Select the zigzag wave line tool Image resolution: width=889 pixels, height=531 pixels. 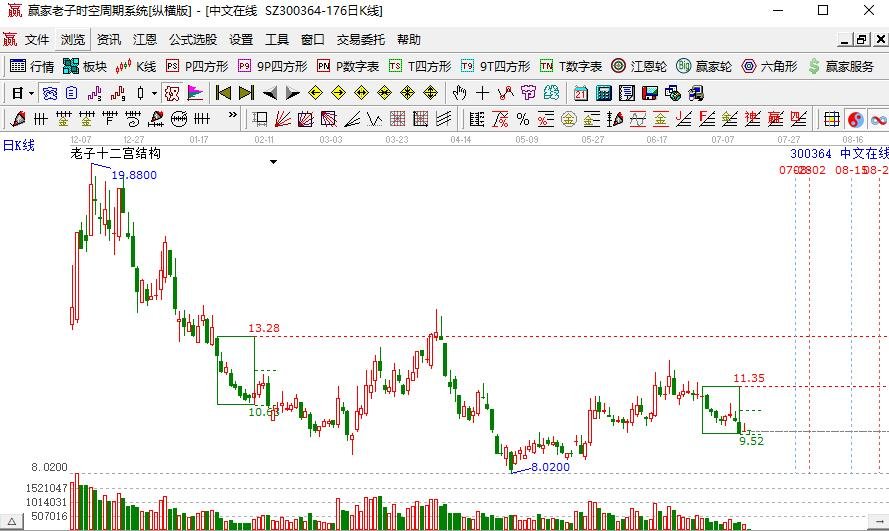pyautogui.click(x=374, y=119)
